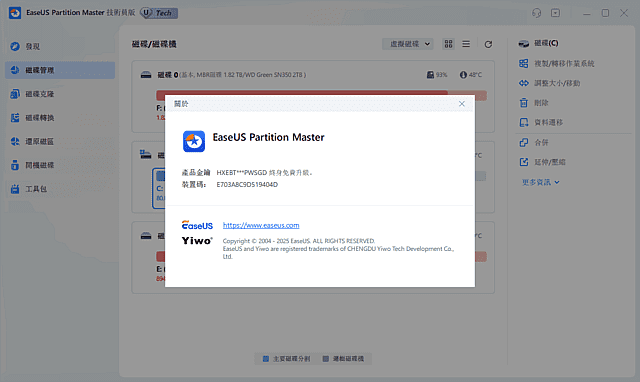Screen dimensions: 640x382
Task: Click the 資料遷移 icon
Action: pyautogui.click(x=524, y=122)
